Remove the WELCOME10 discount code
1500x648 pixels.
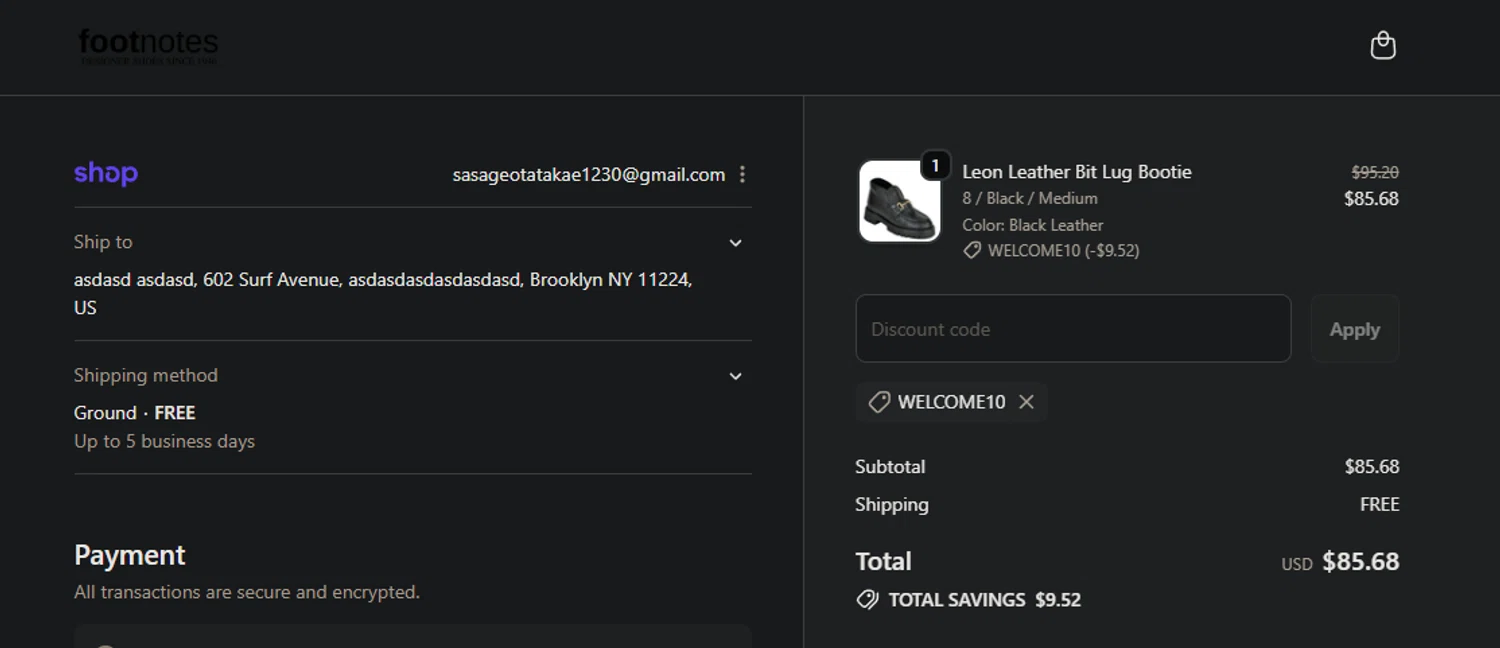tap(1026, 402)
